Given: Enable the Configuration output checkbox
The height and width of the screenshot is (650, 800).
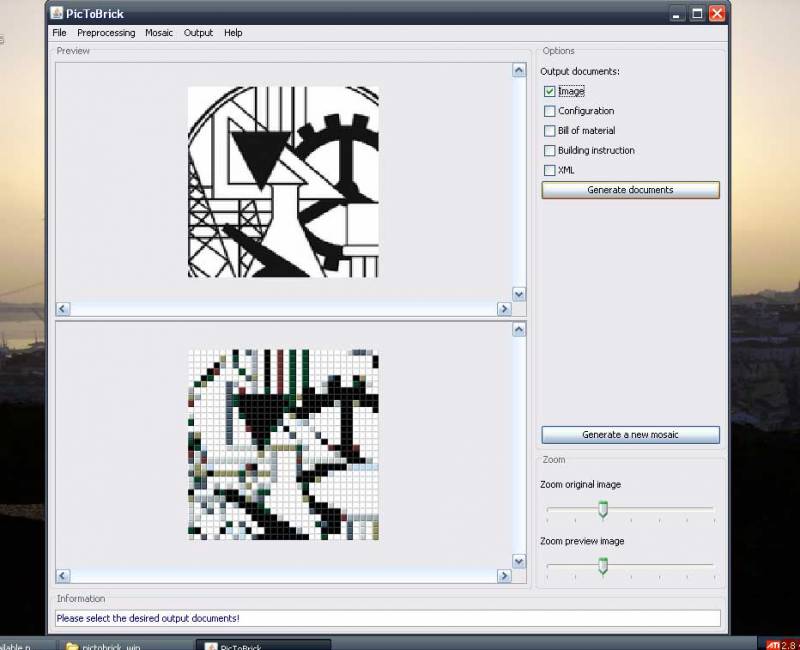Looking at the screenshot, I should point(549,111).
